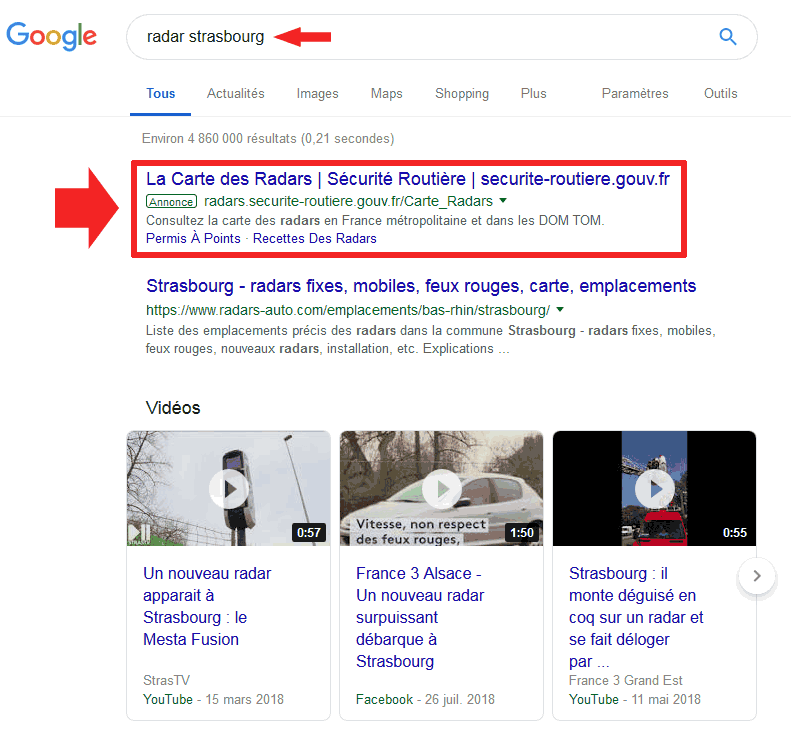Click the StrasTV source label
Image resolution: width=791 pixels, height=738 pixels.
coord(166,680)
